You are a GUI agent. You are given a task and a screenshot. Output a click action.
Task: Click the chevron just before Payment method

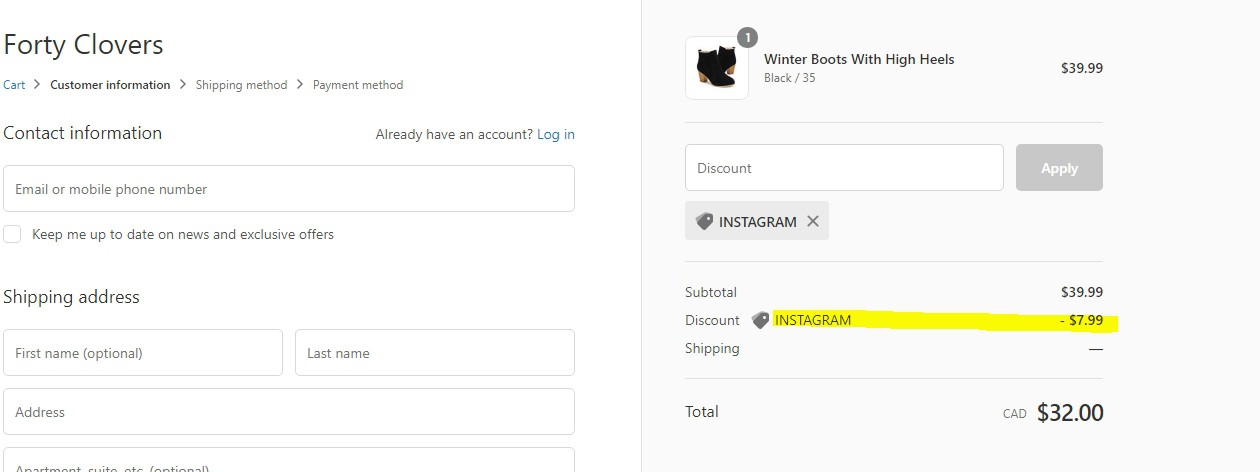click(300, 85)
